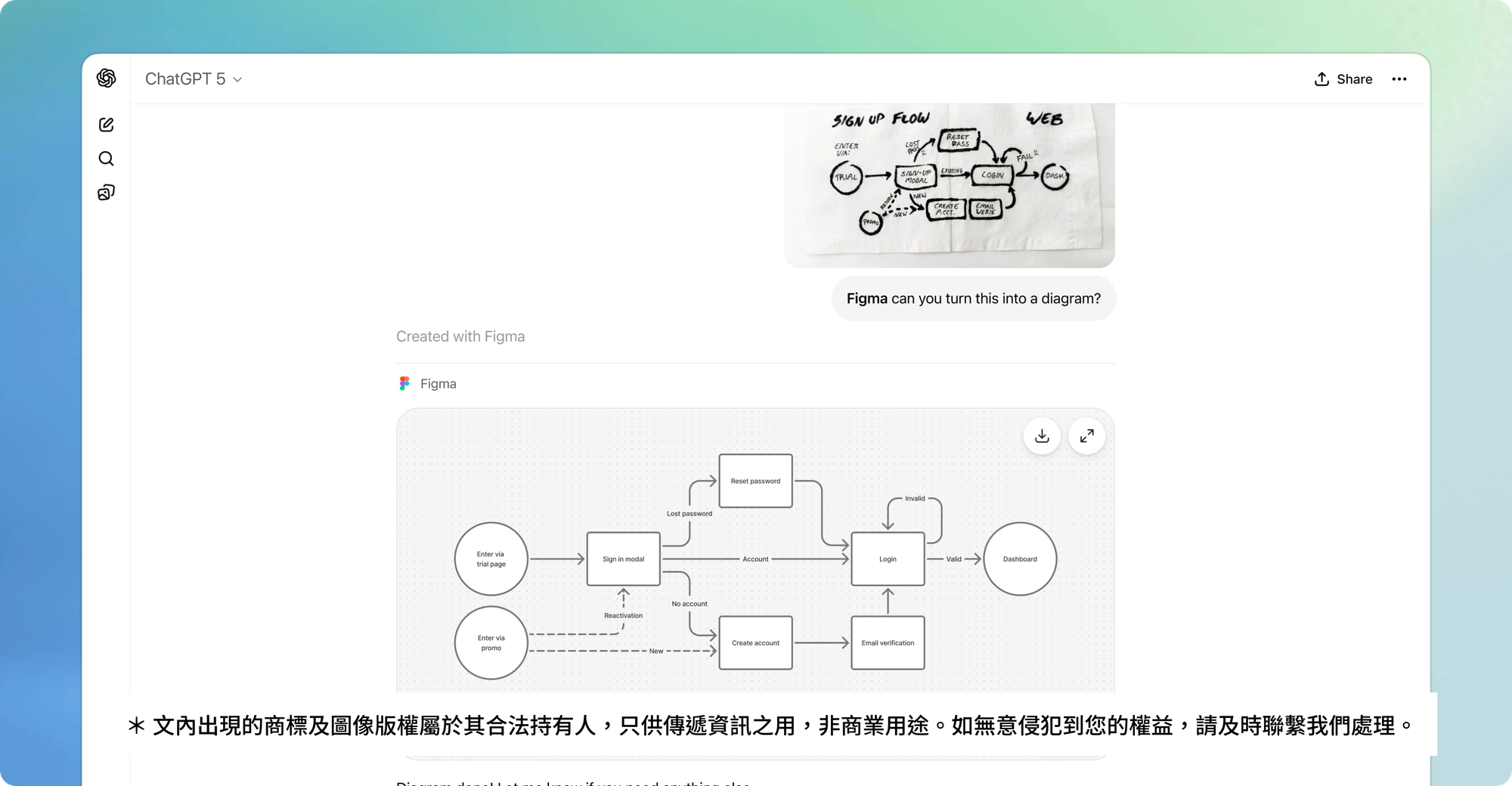Open the napkin sketch image attachment
The height and width of the screenshot is (786, 1512).
949,185
